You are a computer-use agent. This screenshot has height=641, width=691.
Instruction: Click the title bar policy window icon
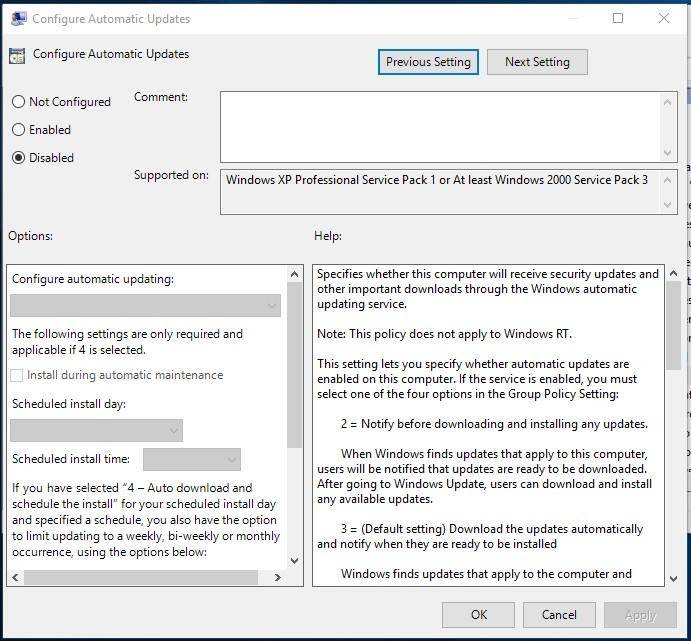[19, 19]
